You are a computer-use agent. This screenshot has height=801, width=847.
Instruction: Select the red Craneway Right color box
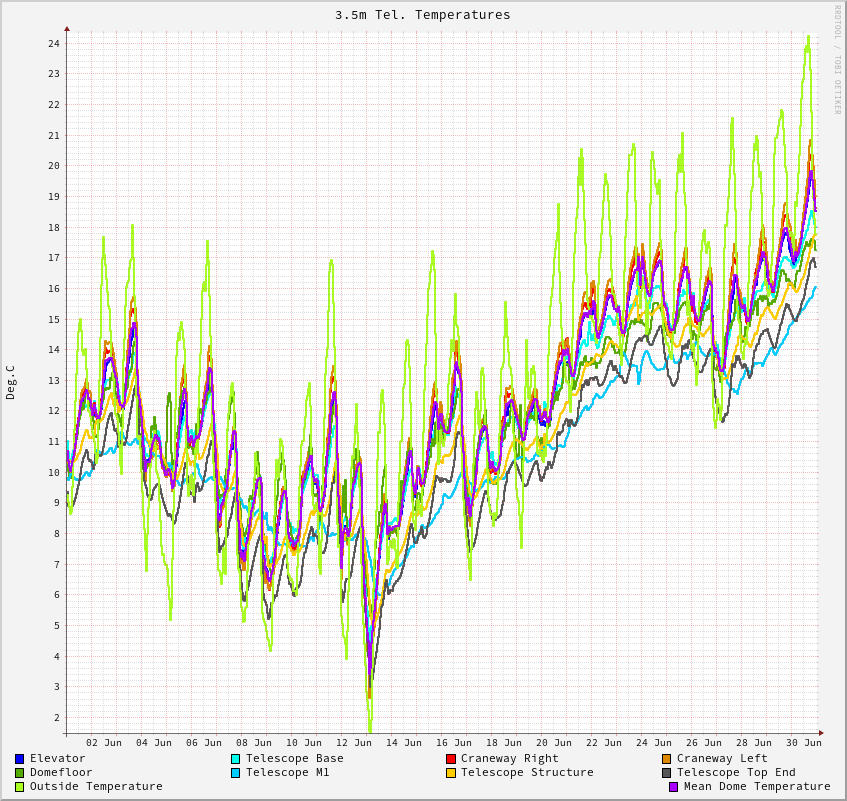click(x=451, y=759)
